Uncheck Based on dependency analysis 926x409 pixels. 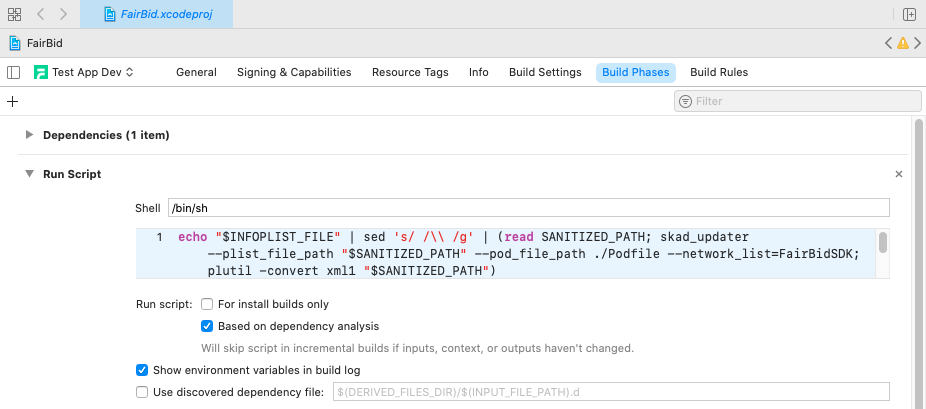pos(207,326)
